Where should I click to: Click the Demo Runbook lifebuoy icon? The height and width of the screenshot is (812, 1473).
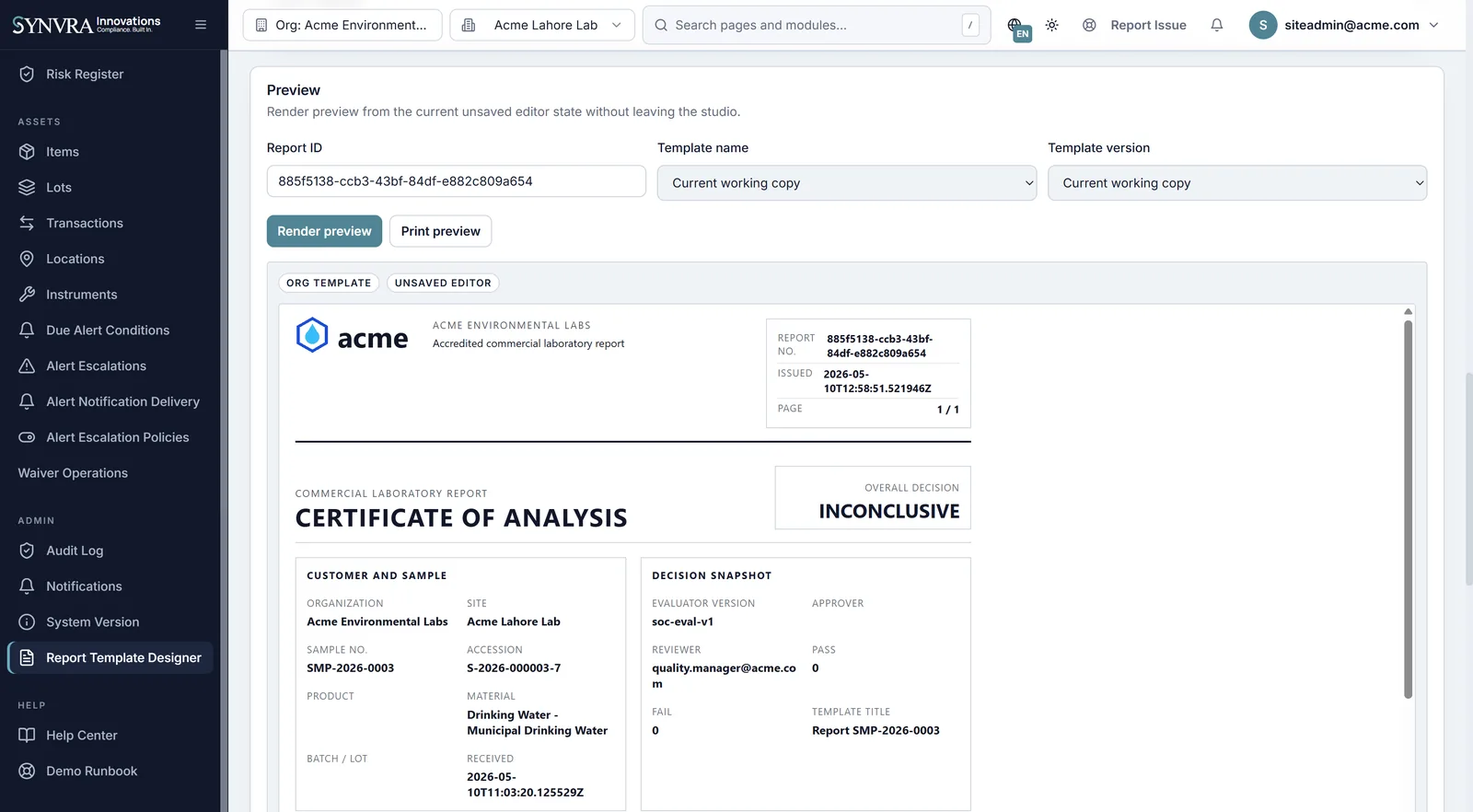tap(27, 771)
